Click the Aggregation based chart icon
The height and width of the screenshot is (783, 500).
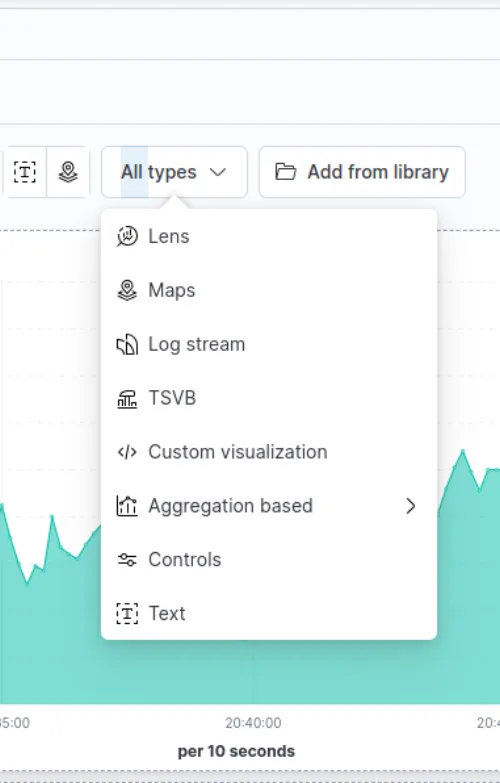(127, 506)
